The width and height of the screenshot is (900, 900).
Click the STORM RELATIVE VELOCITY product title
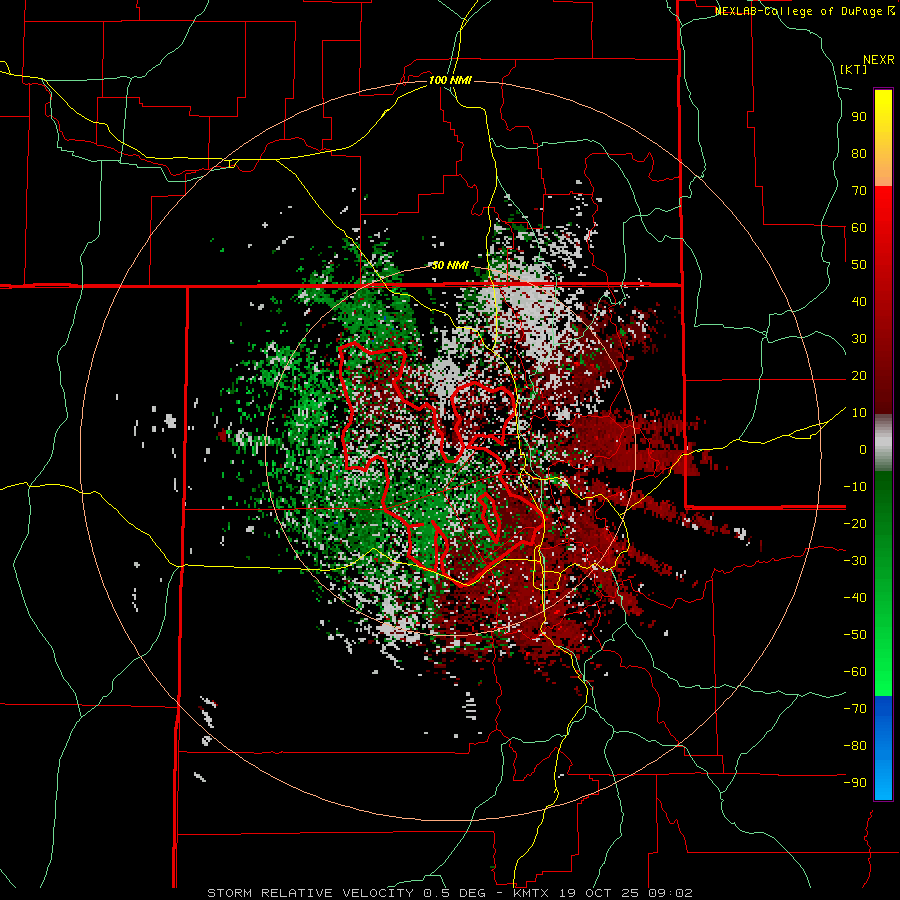pyautogui.click(x=313, y=893)
